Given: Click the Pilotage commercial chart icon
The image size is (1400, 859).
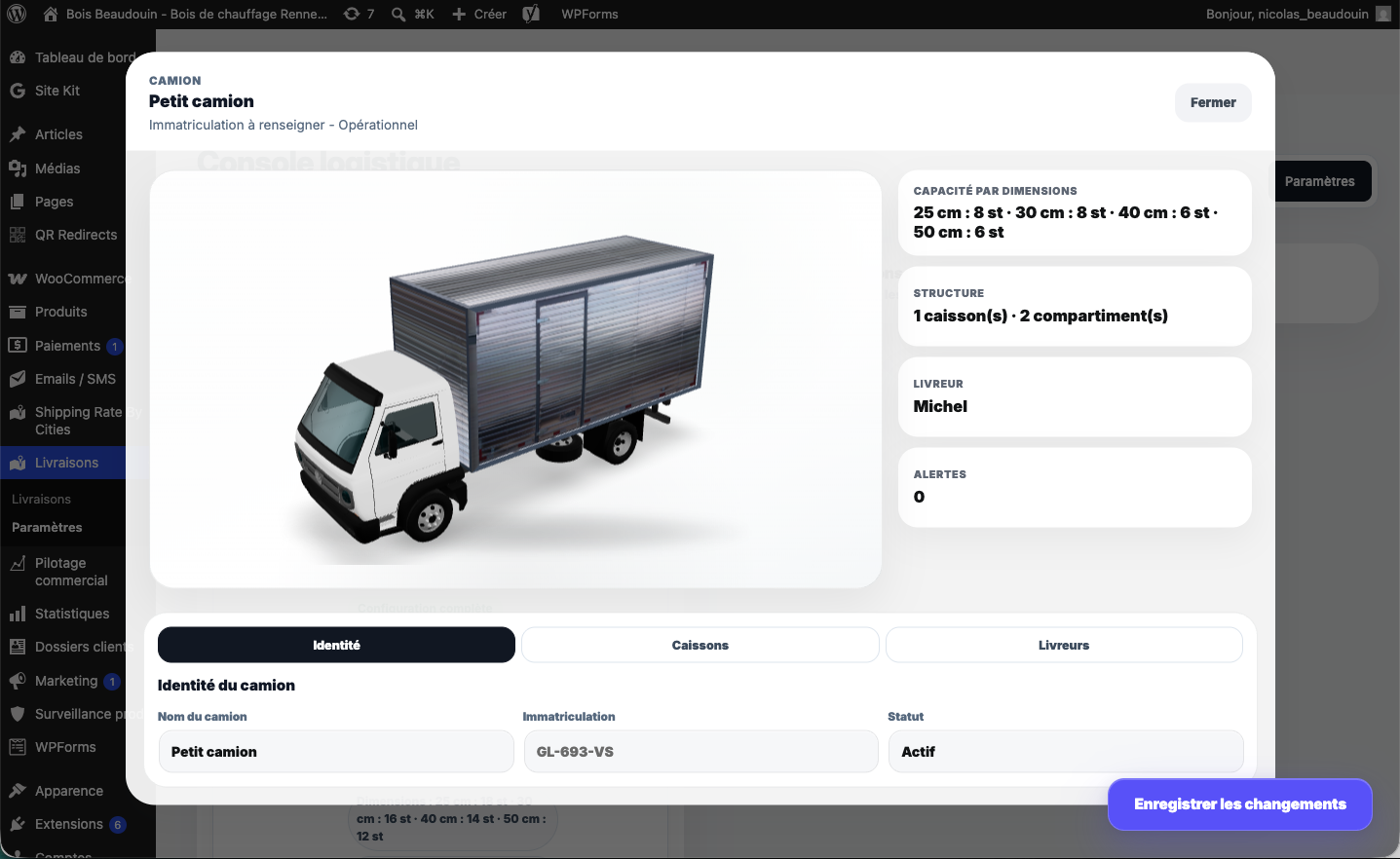Looking at the screenshot, I should pos(18,563).
